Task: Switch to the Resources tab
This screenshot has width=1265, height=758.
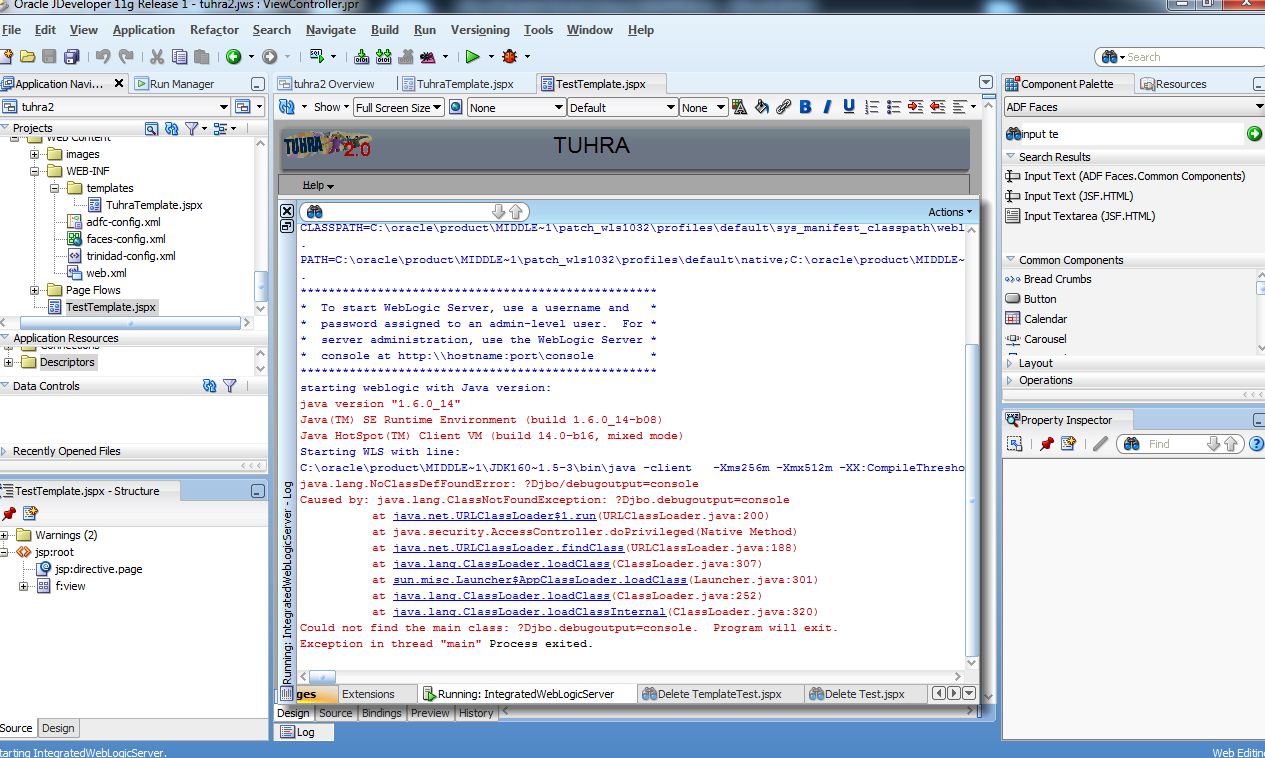Action: coord(1173,84)
